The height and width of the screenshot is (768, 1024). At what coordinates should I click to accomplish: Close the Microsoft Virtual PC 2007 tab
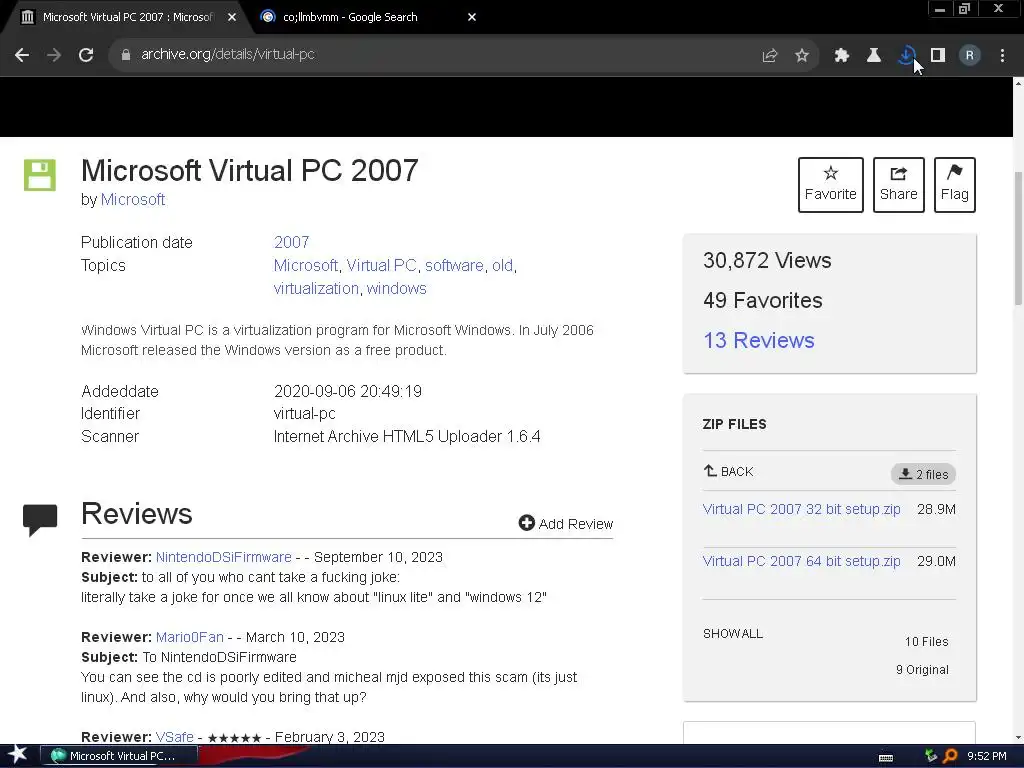coord(232,18)
